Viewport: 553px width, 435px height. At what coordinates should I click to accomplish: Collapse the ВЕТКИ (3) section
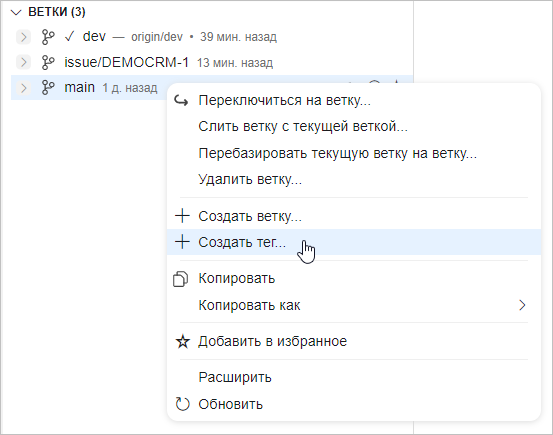[16, 13]
